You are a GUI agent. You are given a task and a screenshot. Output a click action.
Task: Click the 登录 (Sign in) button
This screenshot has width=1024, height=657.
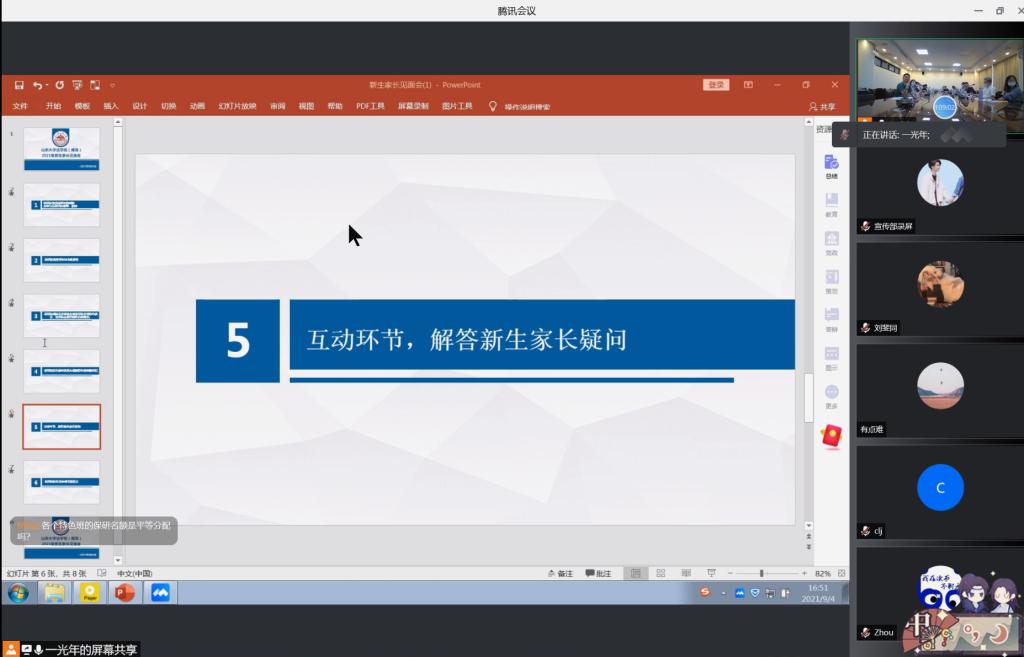tap(715, 85)
